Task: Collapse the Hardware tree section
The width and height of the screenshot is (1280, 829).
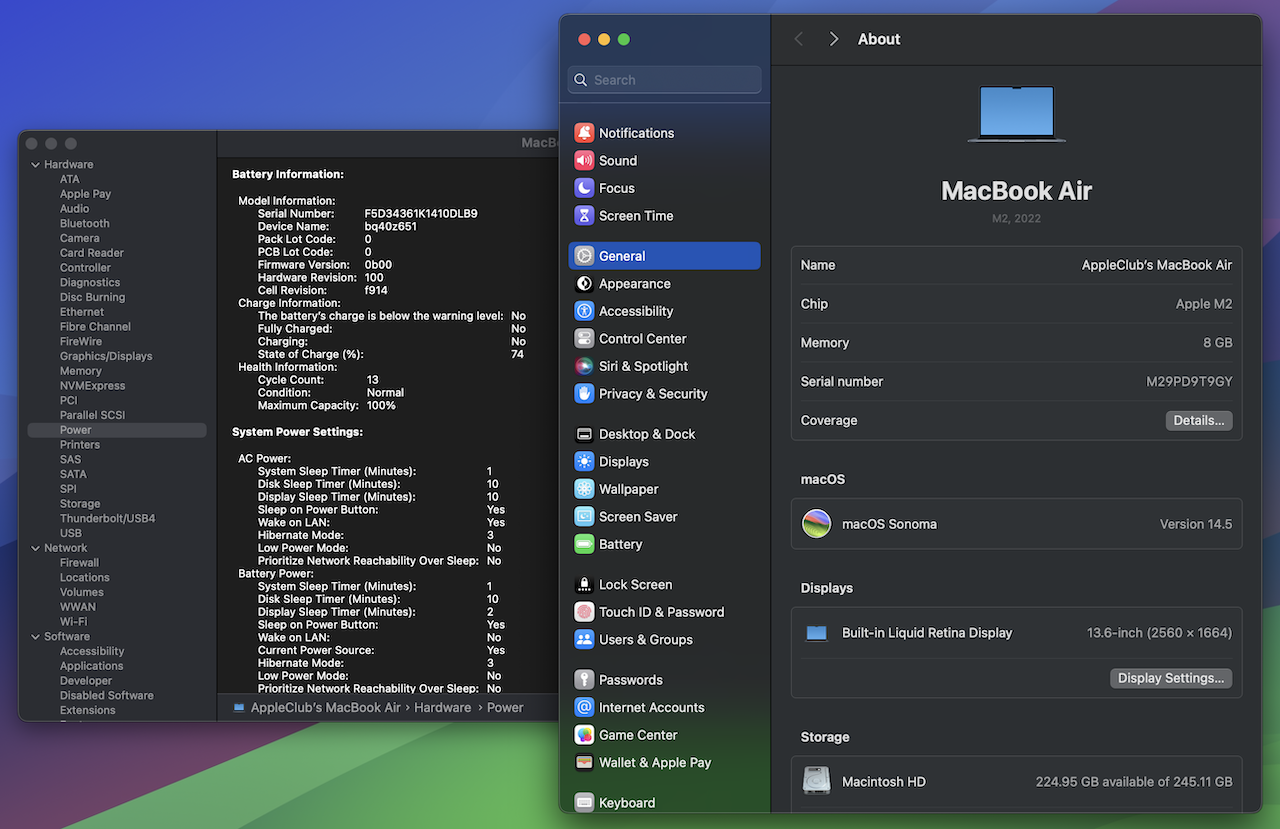Action: [35, 165]
